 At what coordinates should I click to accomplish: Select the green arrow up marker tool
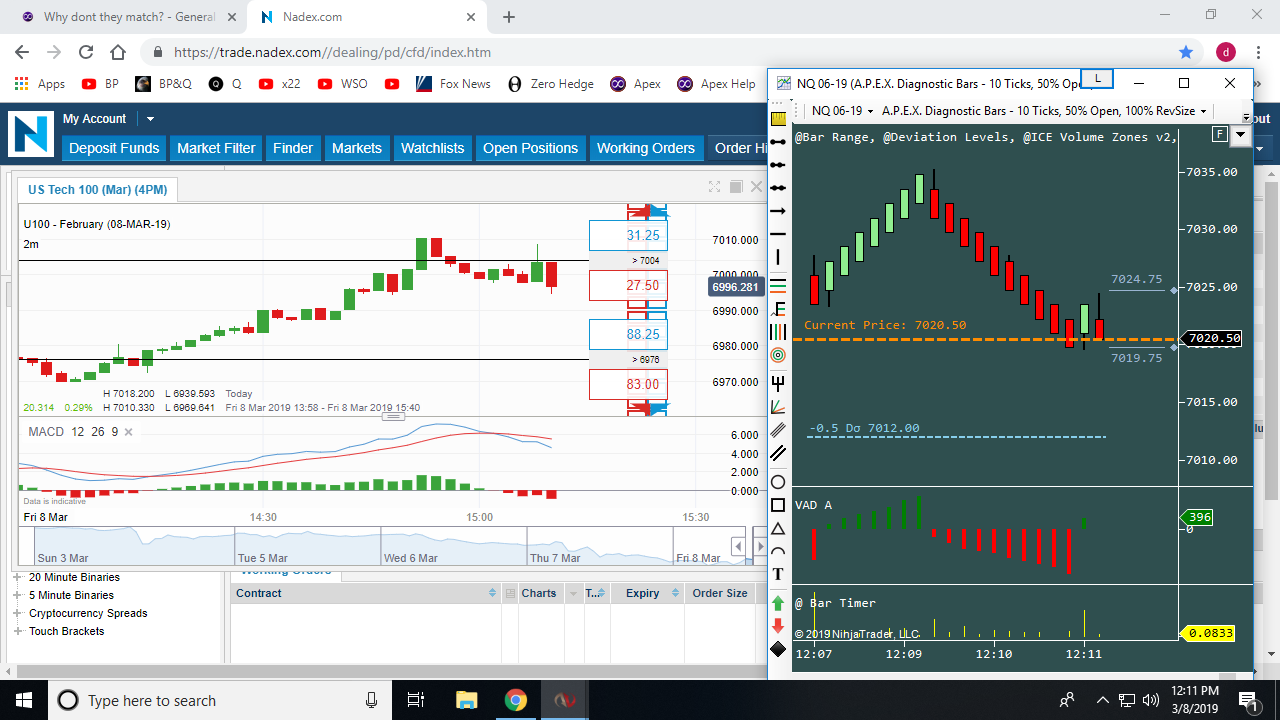coord(778,603)
